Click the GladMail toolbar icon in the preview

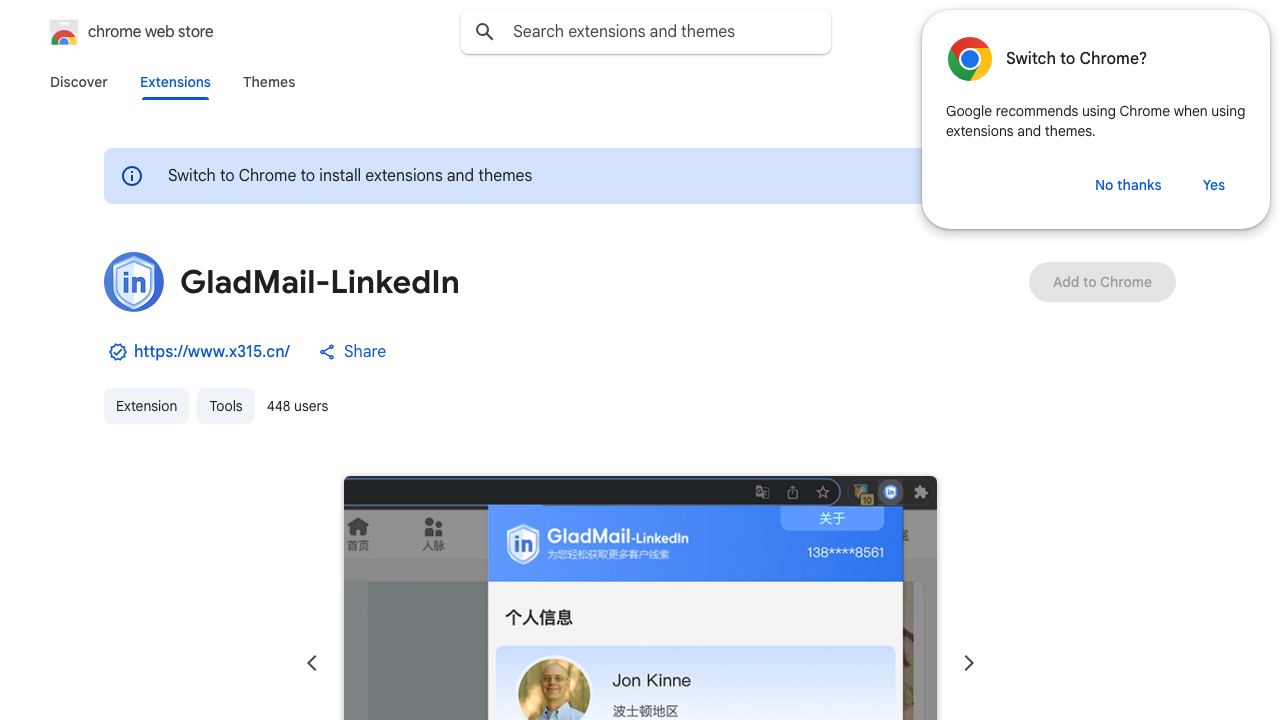pyautogui.click(x=890, y=492)
